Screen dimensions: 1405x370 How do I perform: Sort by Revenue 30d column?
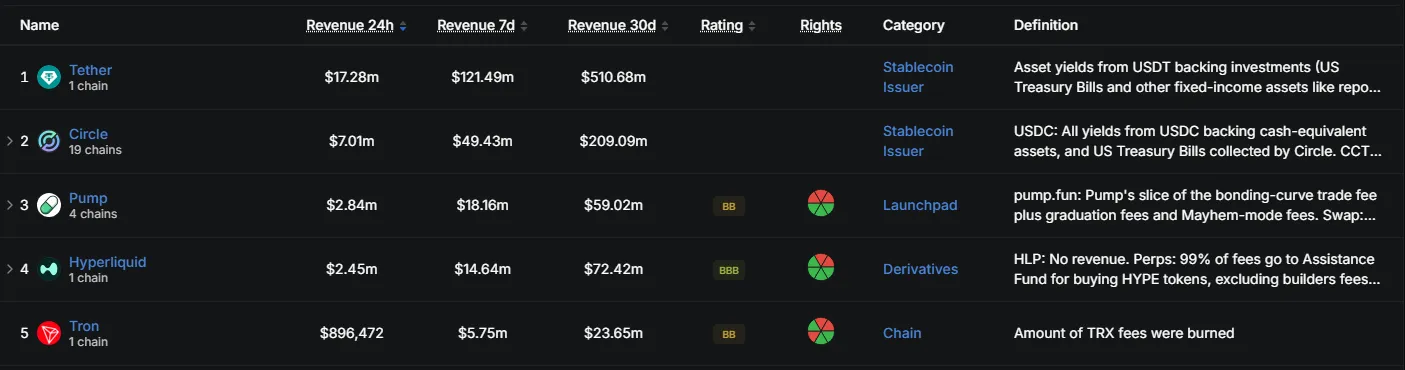coord(618,26)
